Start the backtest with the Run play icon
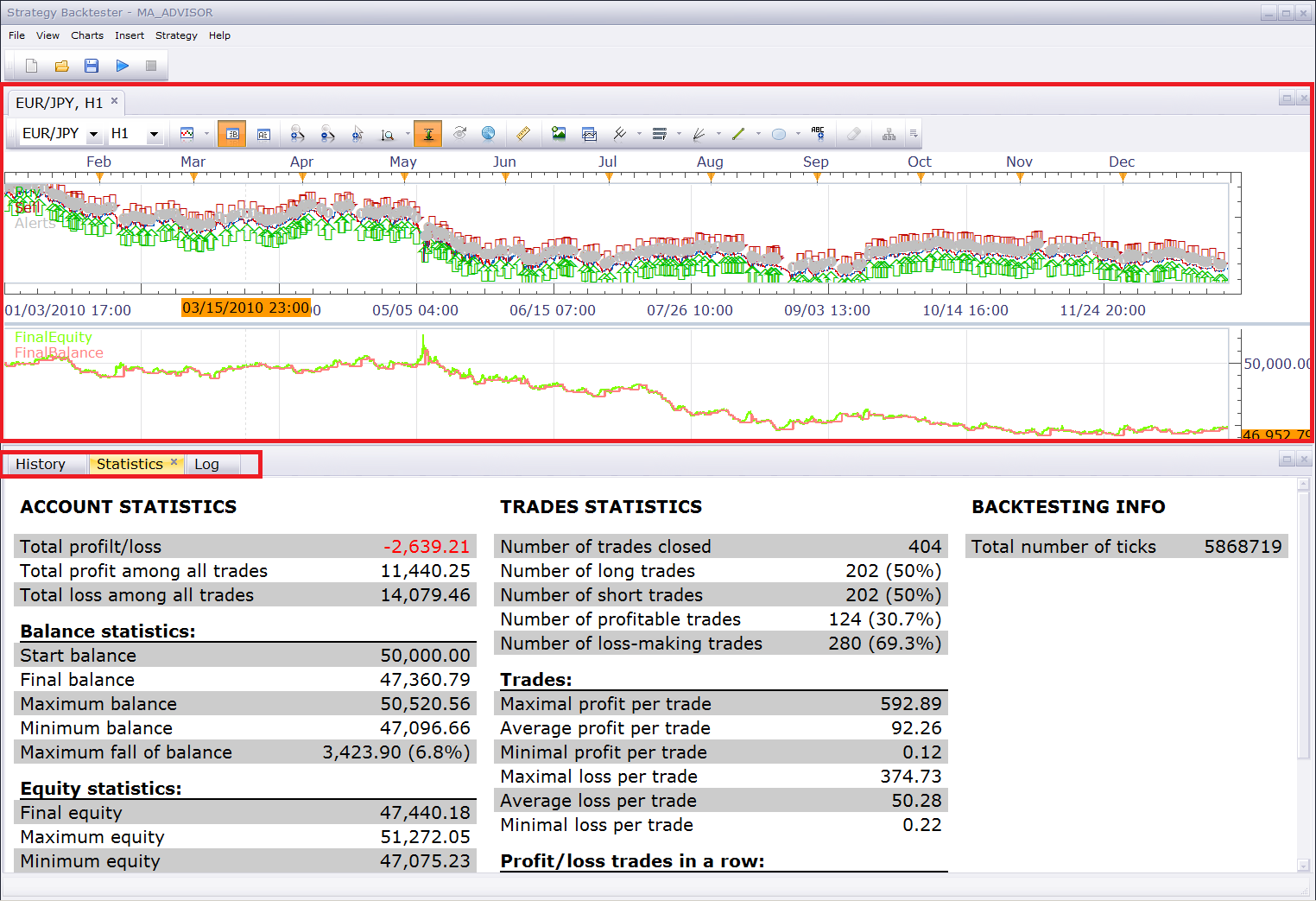The width and height of the screenshot is (1316, 901). [123, 66]
